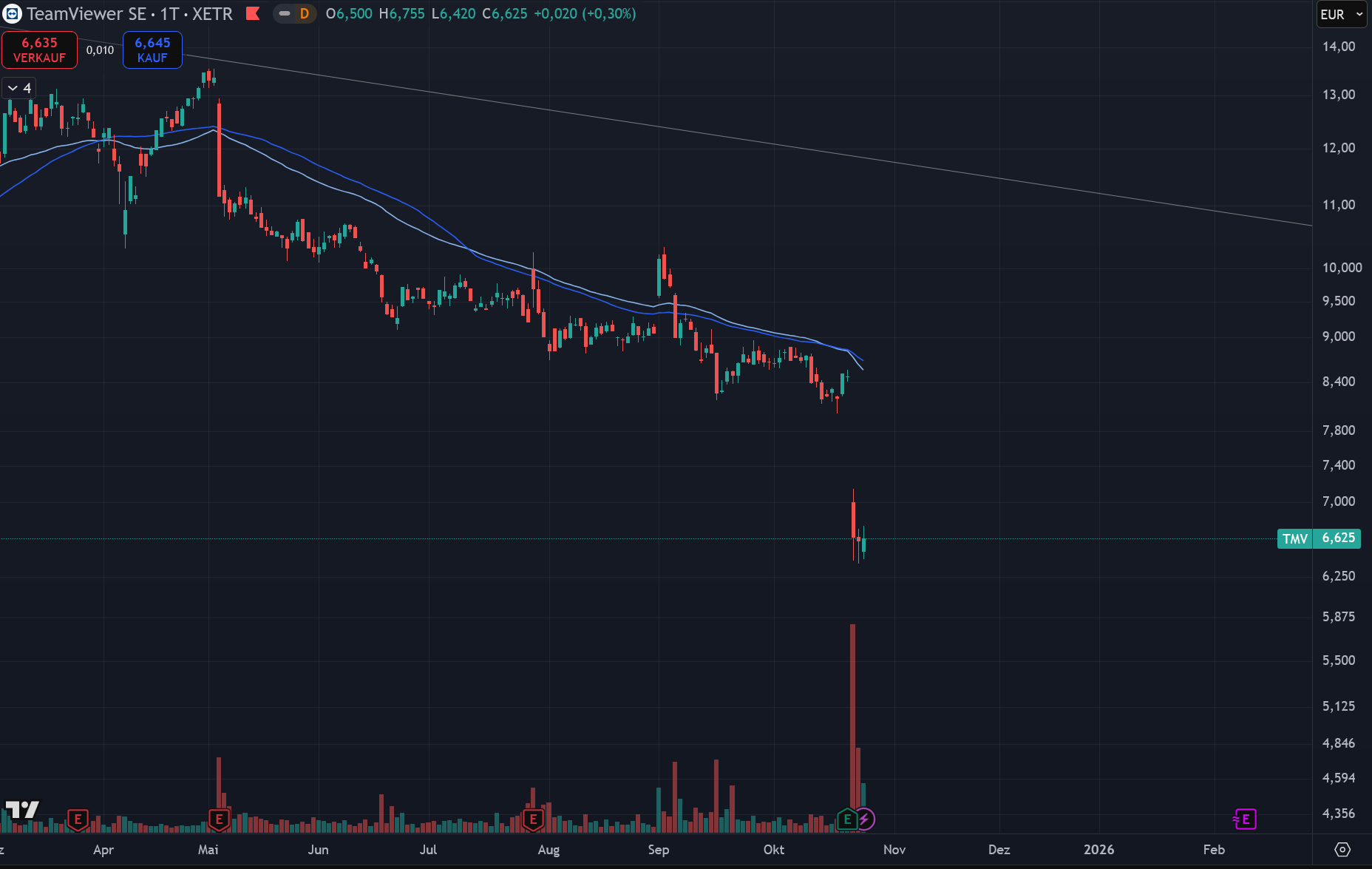This screenshot has width=1372, height=869.
Task: Click the close value C6,625
Action: click(x=505, y=14)
